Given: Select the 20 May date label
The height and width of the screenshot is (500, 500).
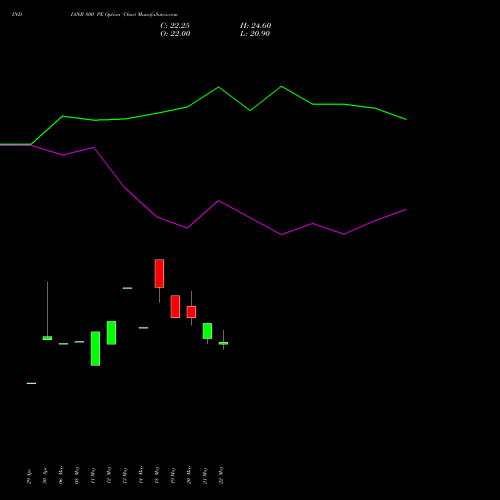Looking at the screenshot, I should [189, 475].
